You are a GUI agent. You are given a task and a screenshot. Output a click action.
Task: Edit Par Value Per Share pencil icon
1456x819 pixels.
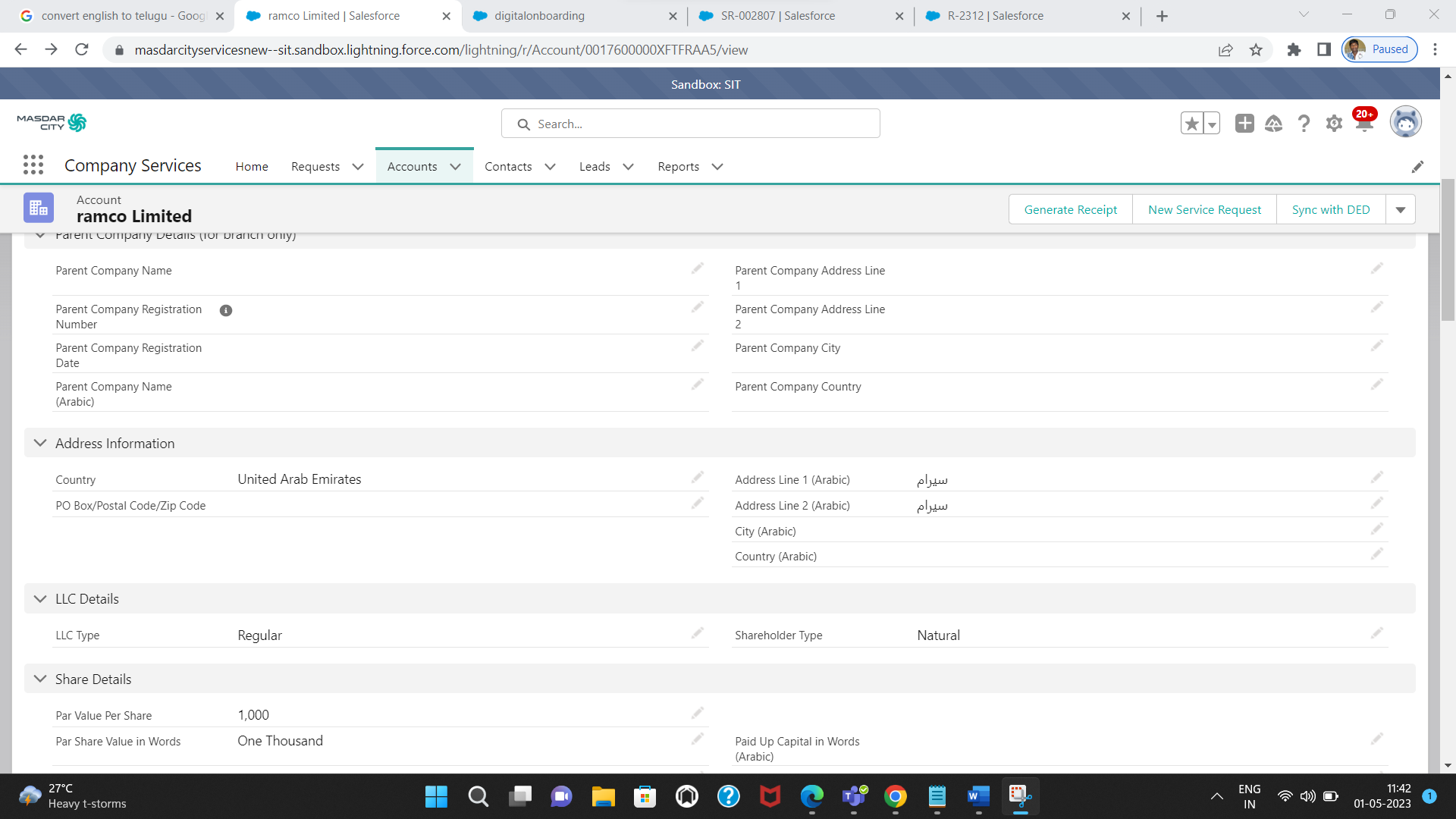pos(697,713)
